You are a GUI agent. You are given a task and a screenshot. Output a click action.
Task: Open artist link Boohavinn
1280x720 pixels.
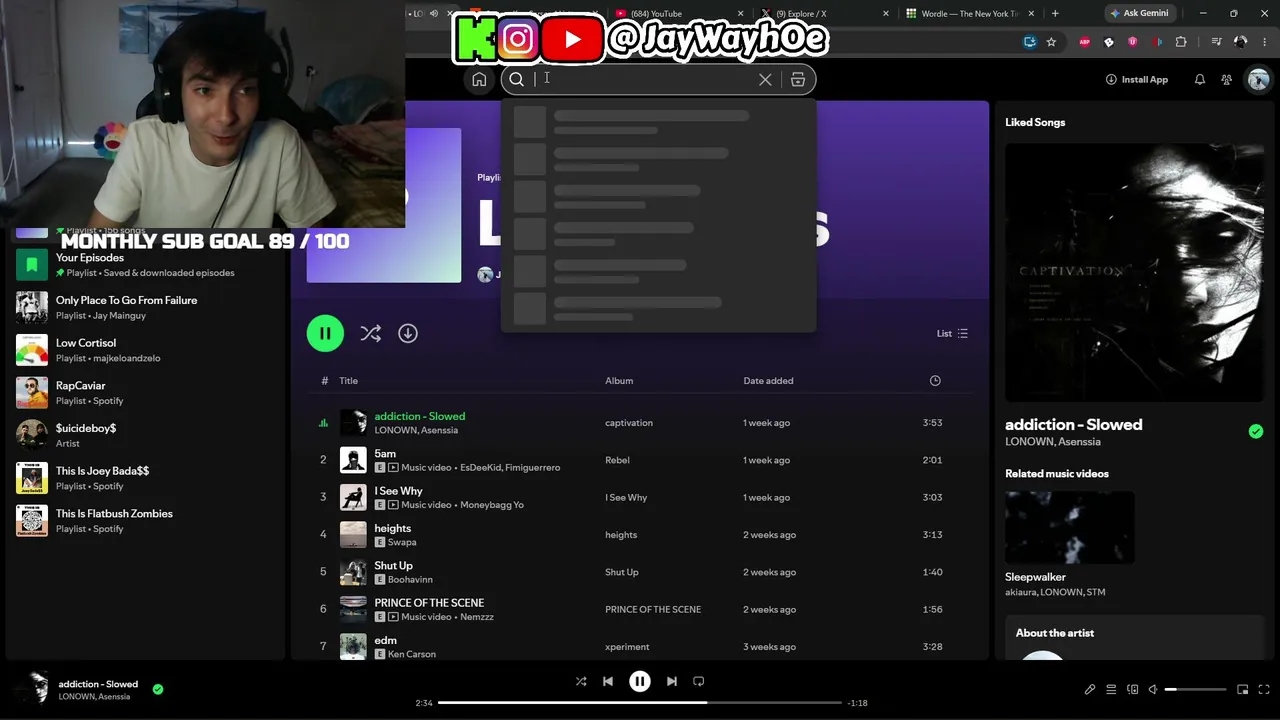pyautogui.click(x=410, y=580)
